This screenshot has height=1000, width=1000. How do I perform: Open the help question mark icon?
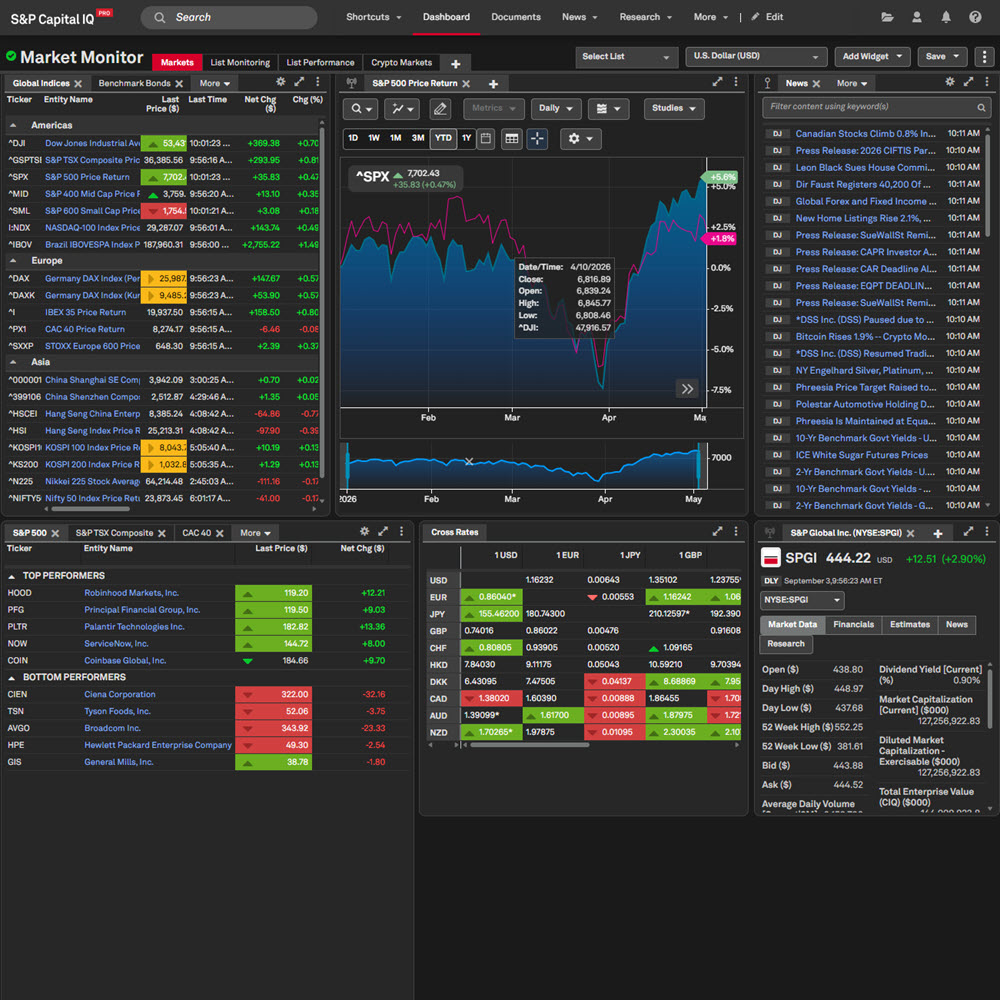(975, 17)
